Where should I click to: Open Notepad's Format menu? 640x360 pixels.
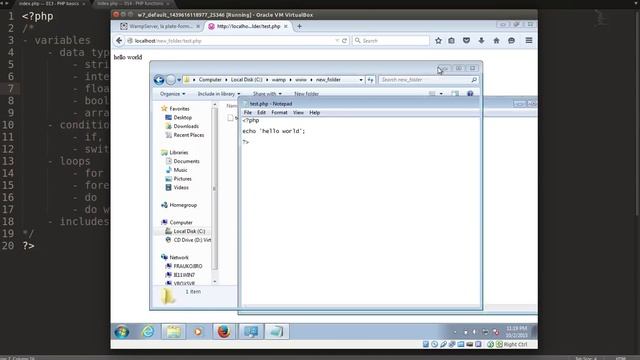(x=279, y=113)
